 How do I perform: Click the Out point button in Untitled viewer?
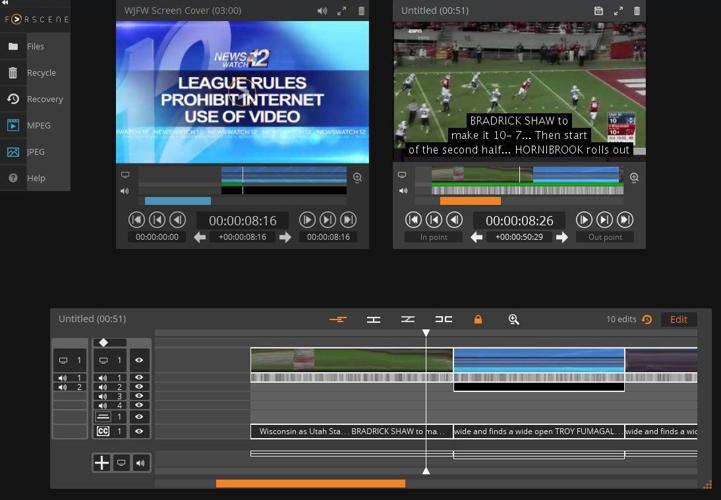coord(605,237)
